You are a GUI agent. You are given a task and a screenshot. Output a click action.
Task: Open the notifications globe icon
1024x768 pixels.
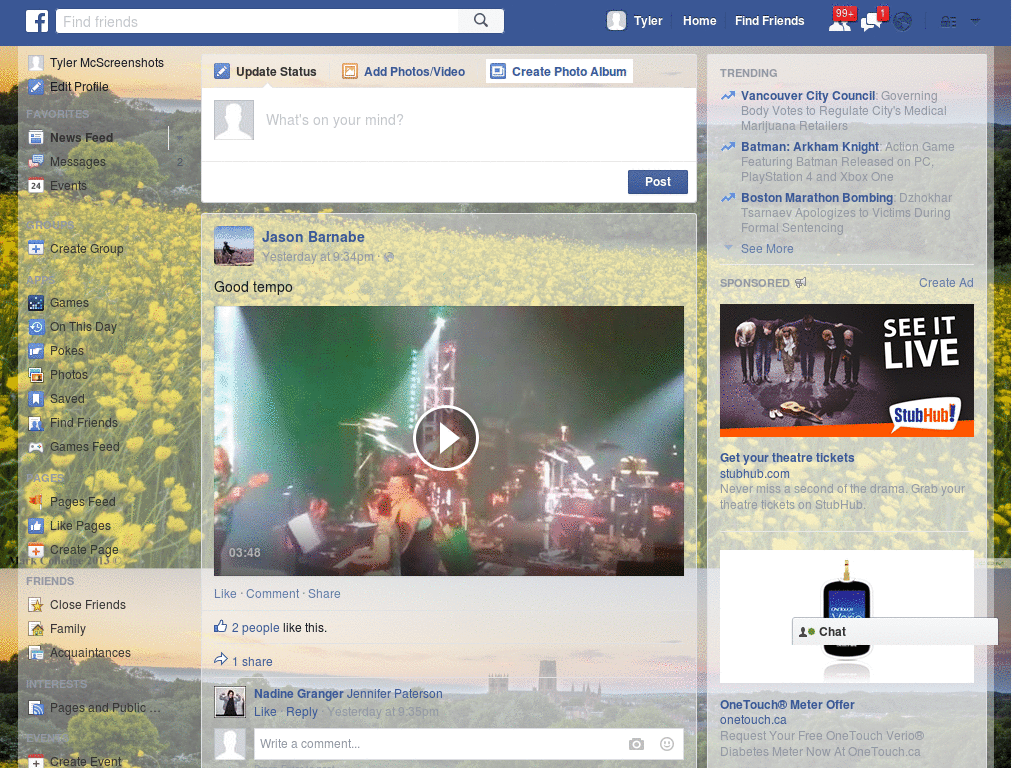click(x=903, y=22)
